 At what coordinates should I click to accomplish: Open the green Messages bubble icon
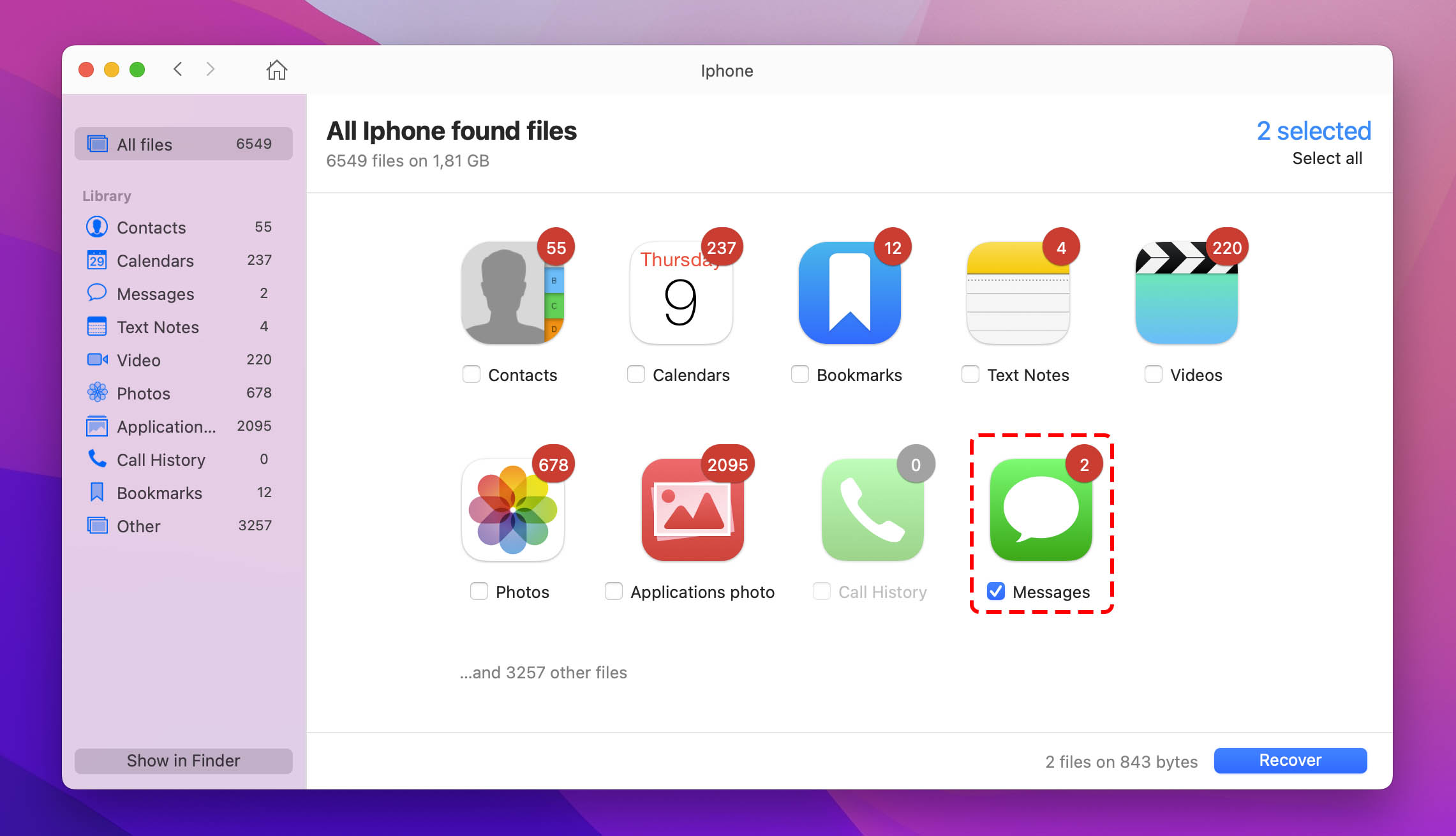(x=1041, y=510)
